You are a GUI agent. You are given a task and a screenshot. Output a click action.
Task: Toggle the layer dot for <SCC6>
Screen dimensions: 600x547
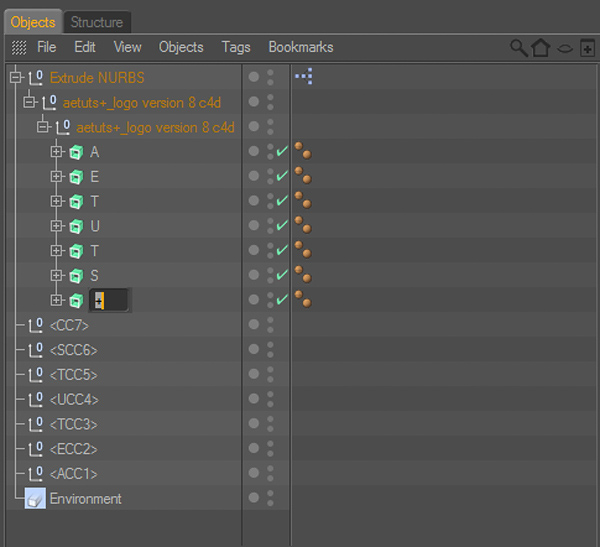253,349
